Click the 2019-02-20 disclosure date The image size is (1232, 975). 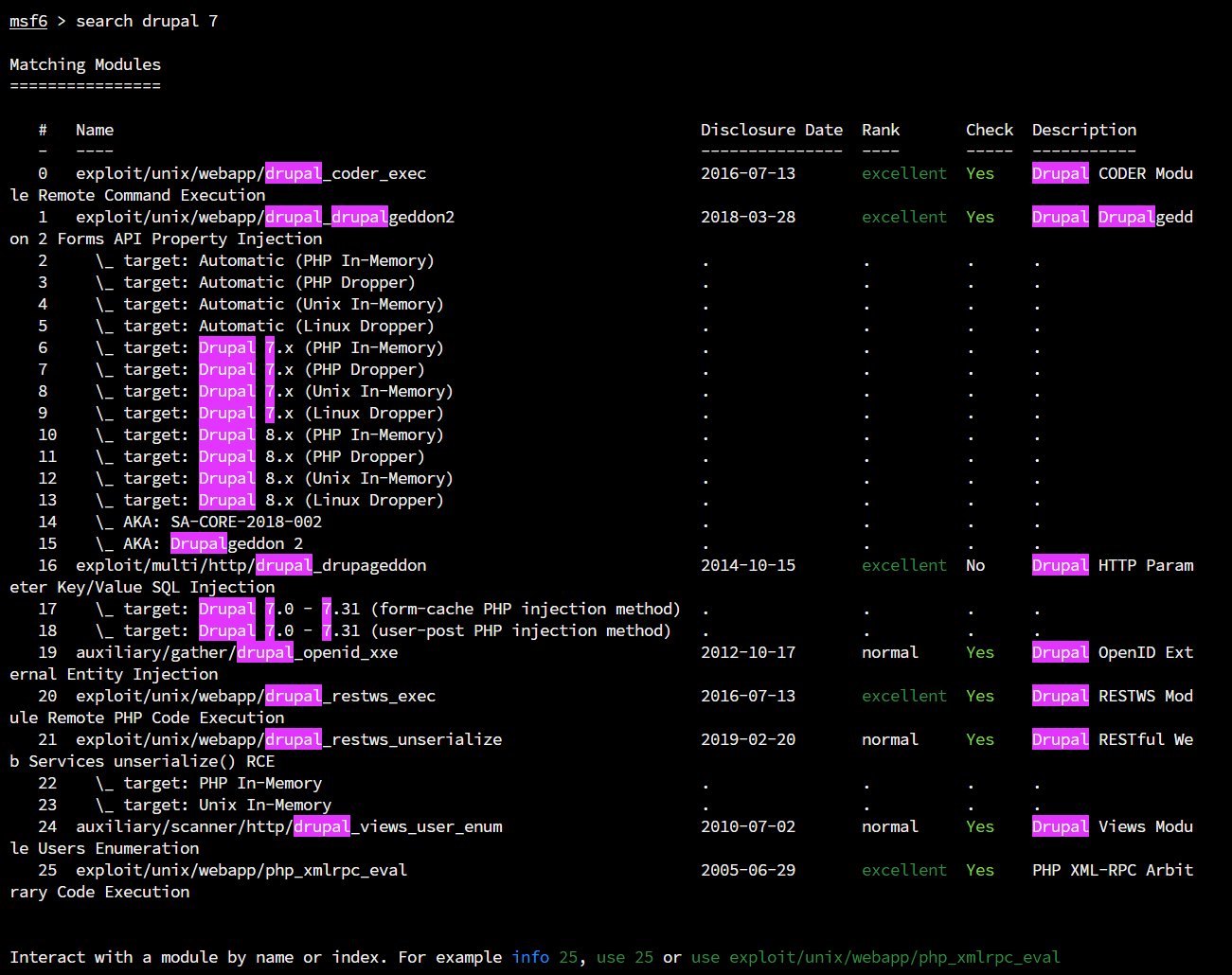(x=747, y=739)
